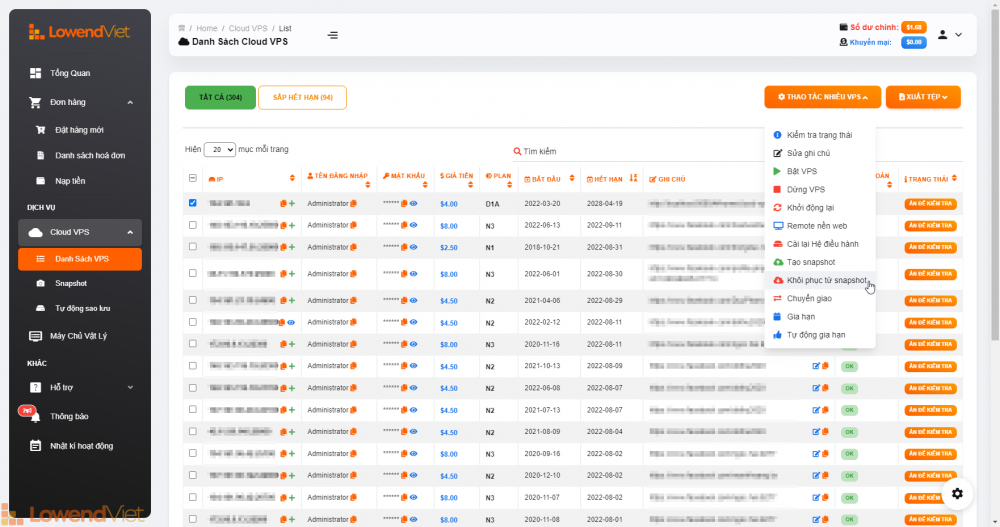
Task: Filter by SẮP HẾT HẠN (94)
Action: [302, 98]
